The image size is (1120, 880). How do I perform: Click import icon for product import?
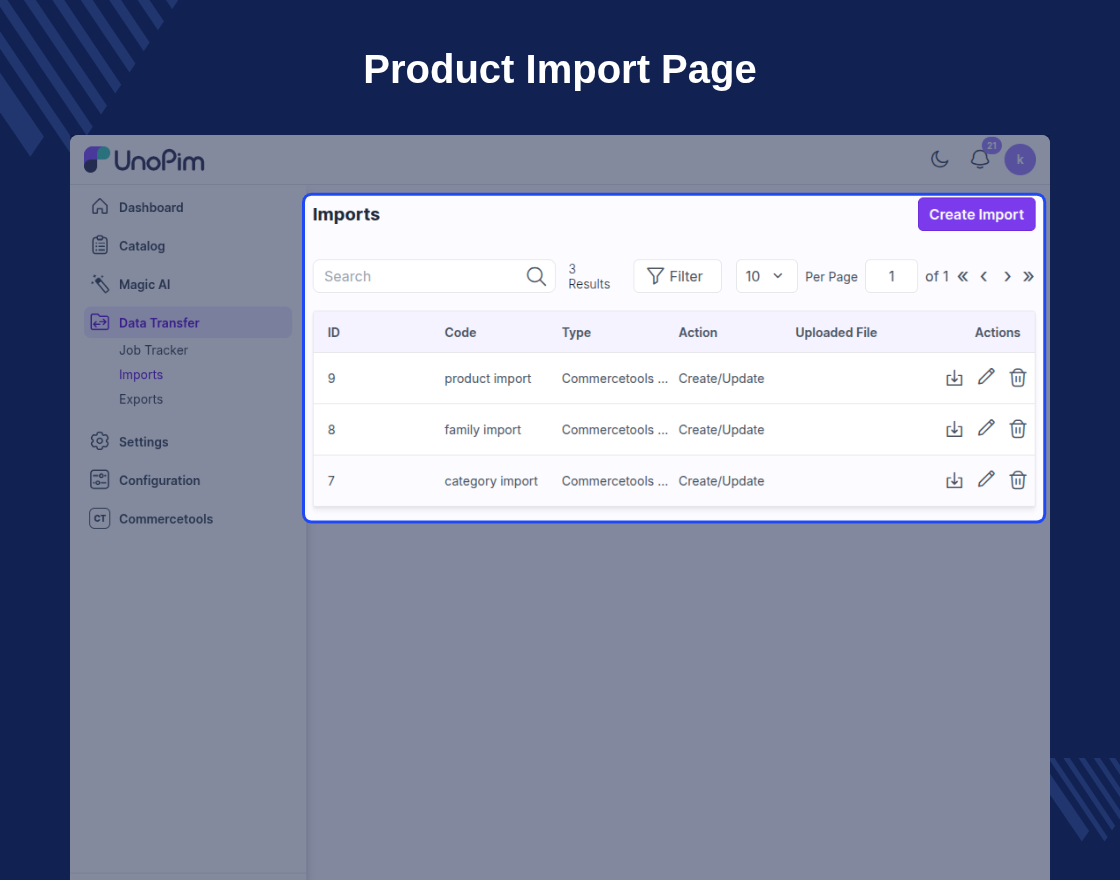[954, 378]
